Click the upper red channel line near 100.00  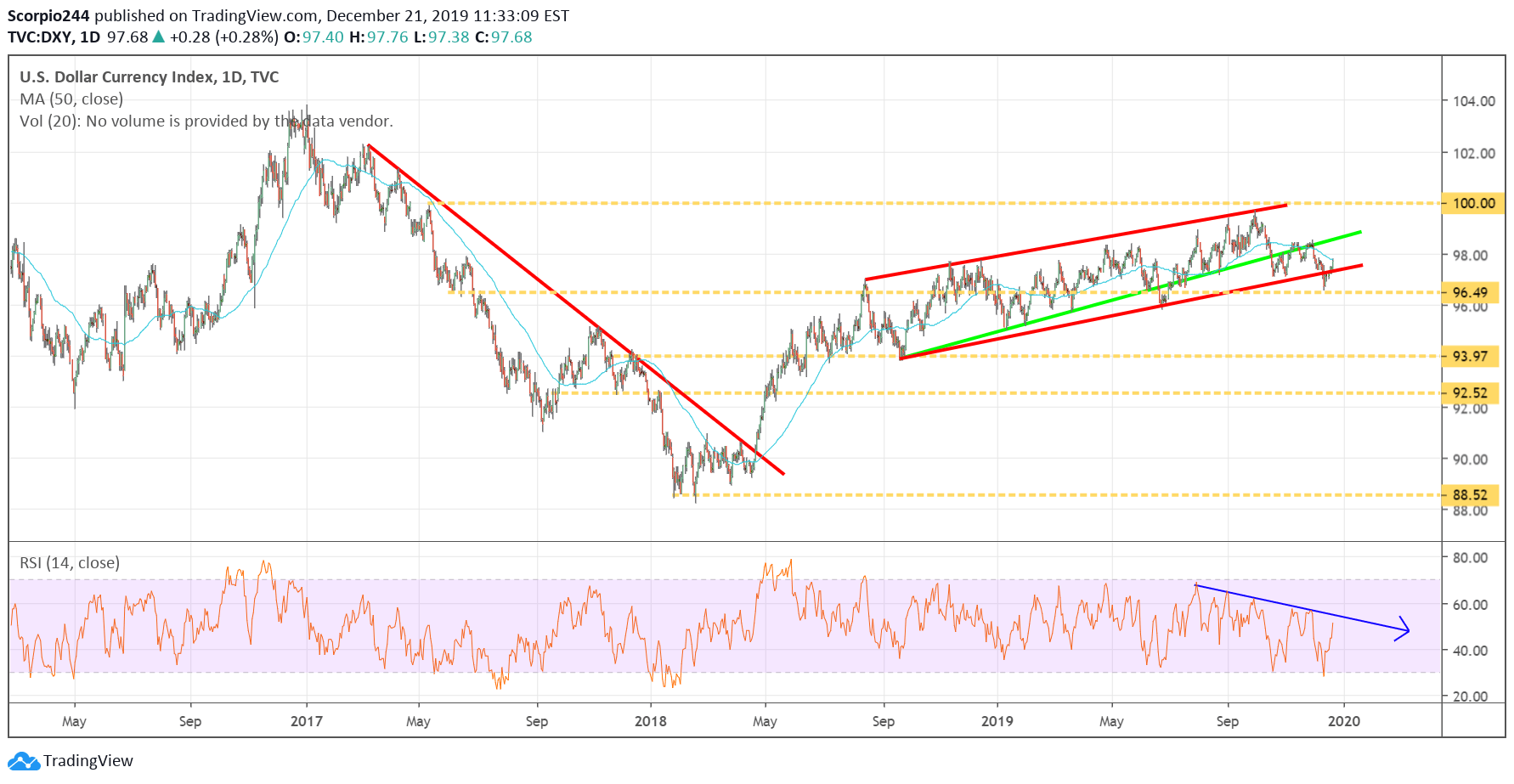tap(1076, 242)
